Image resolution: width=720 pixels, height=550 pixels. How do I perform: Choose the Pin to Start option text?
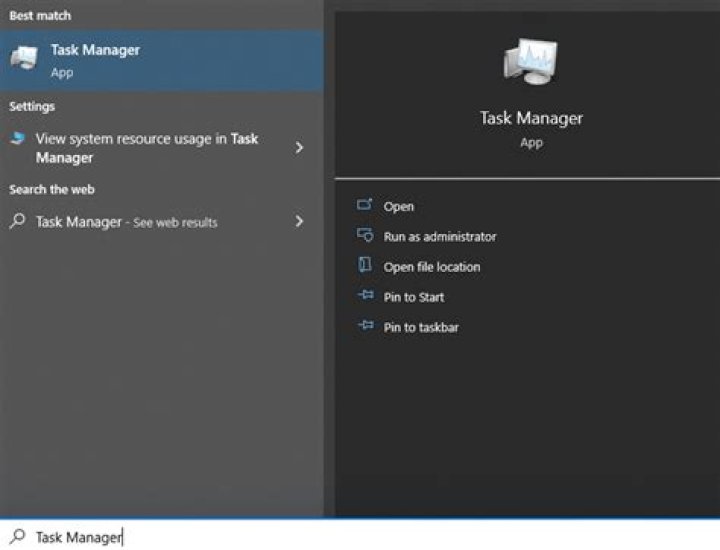coord(413,297)
